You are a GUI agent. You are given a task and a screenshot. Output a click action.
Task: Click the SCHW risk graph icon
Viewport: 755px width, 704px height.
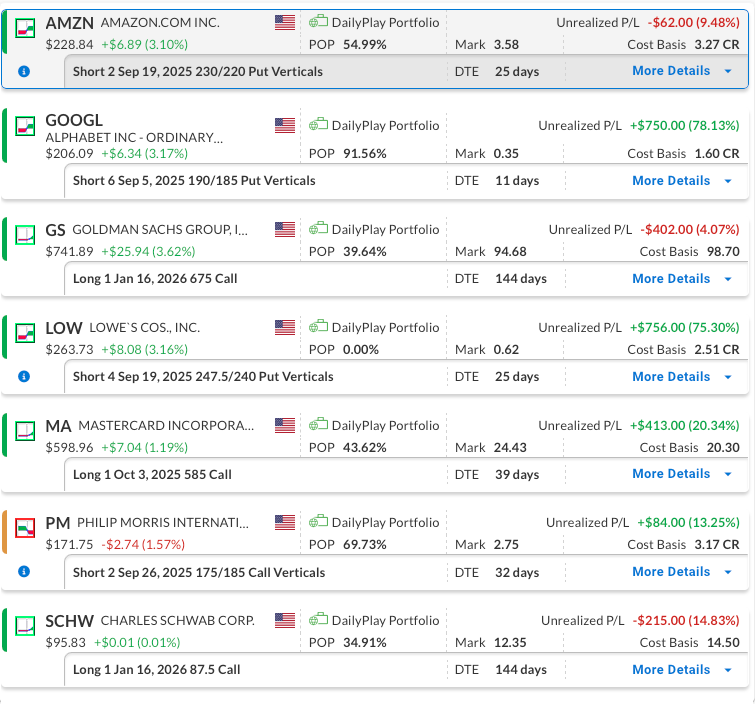[x=25, y=626]
